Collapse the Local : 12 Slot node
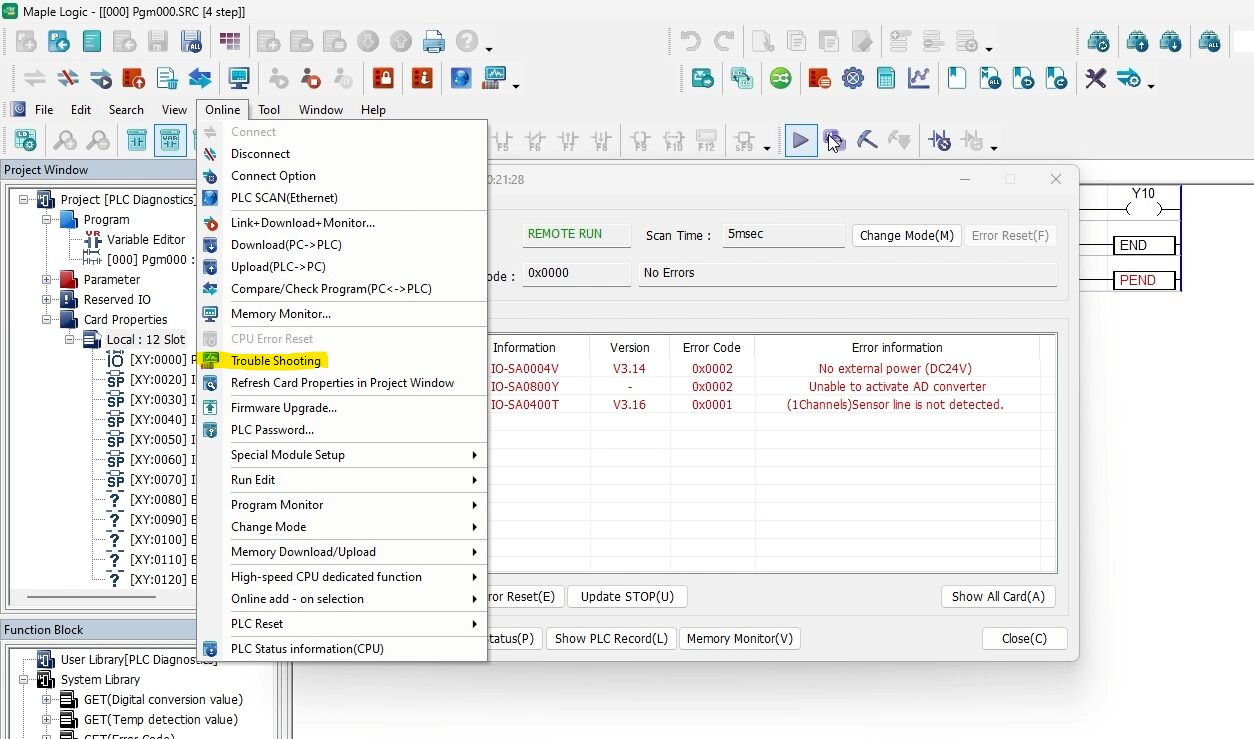 pos(68,339)
